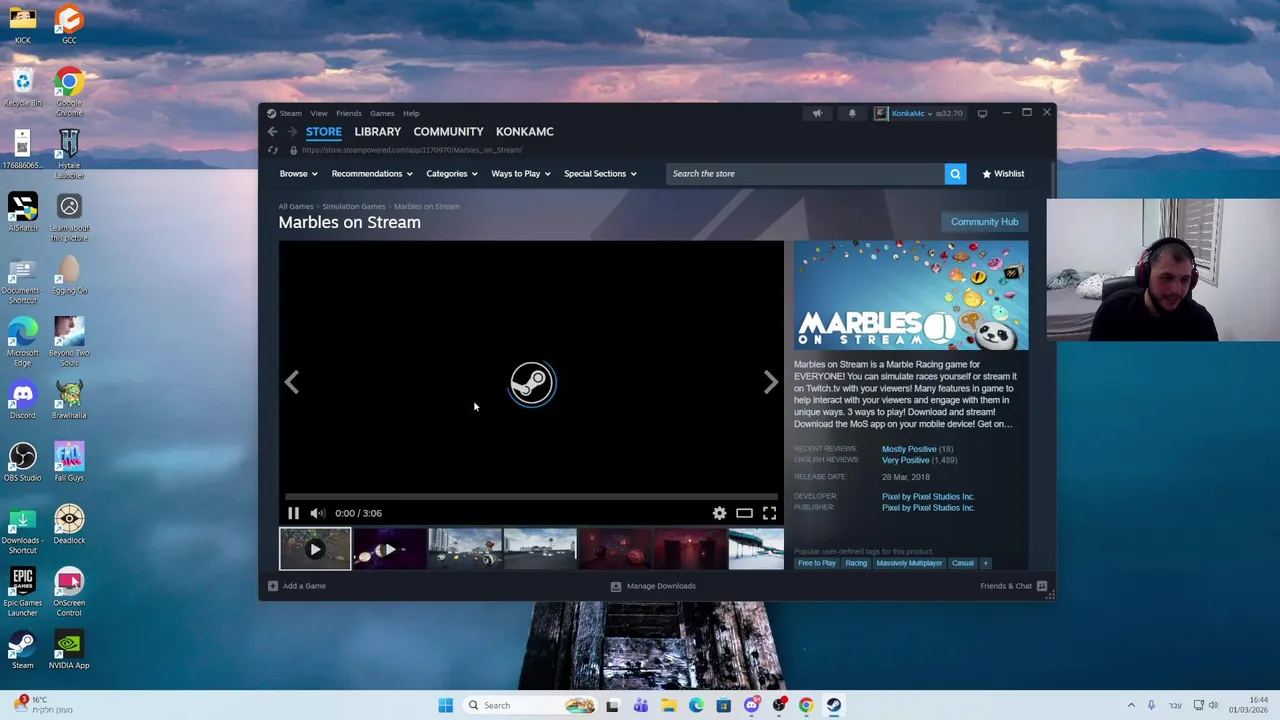The image size is (1280, 720).
Task: Open the Steam menu in the title bar
Action: 290,113
